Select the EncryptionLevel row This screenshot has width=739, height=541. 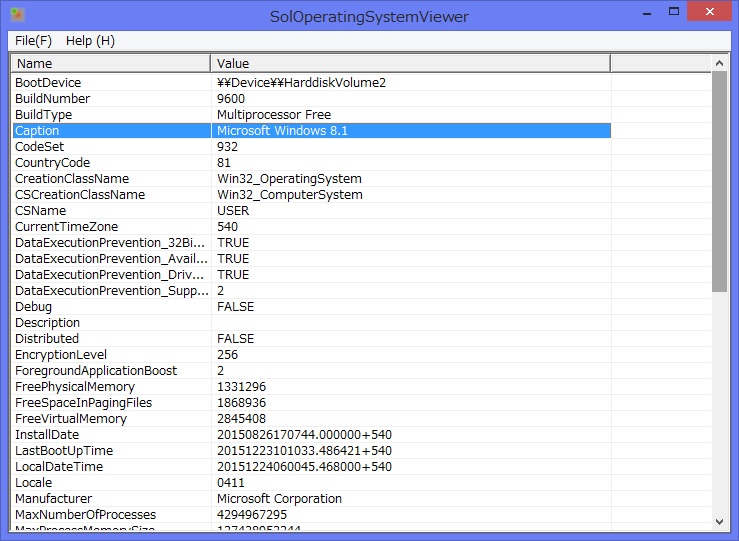coord(312,355)
